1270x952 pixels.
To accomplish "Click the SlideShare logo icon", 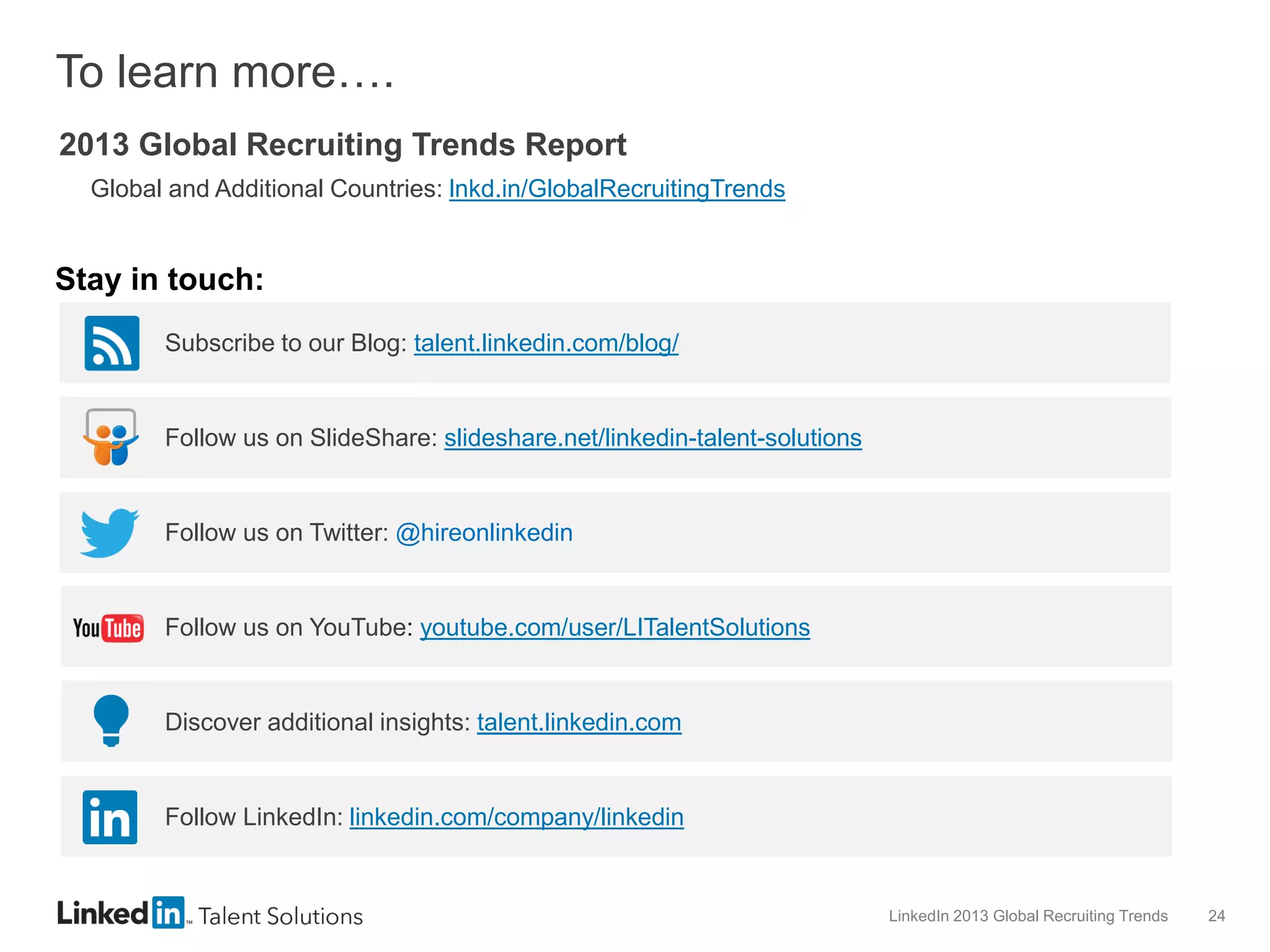I will (110, 437).
